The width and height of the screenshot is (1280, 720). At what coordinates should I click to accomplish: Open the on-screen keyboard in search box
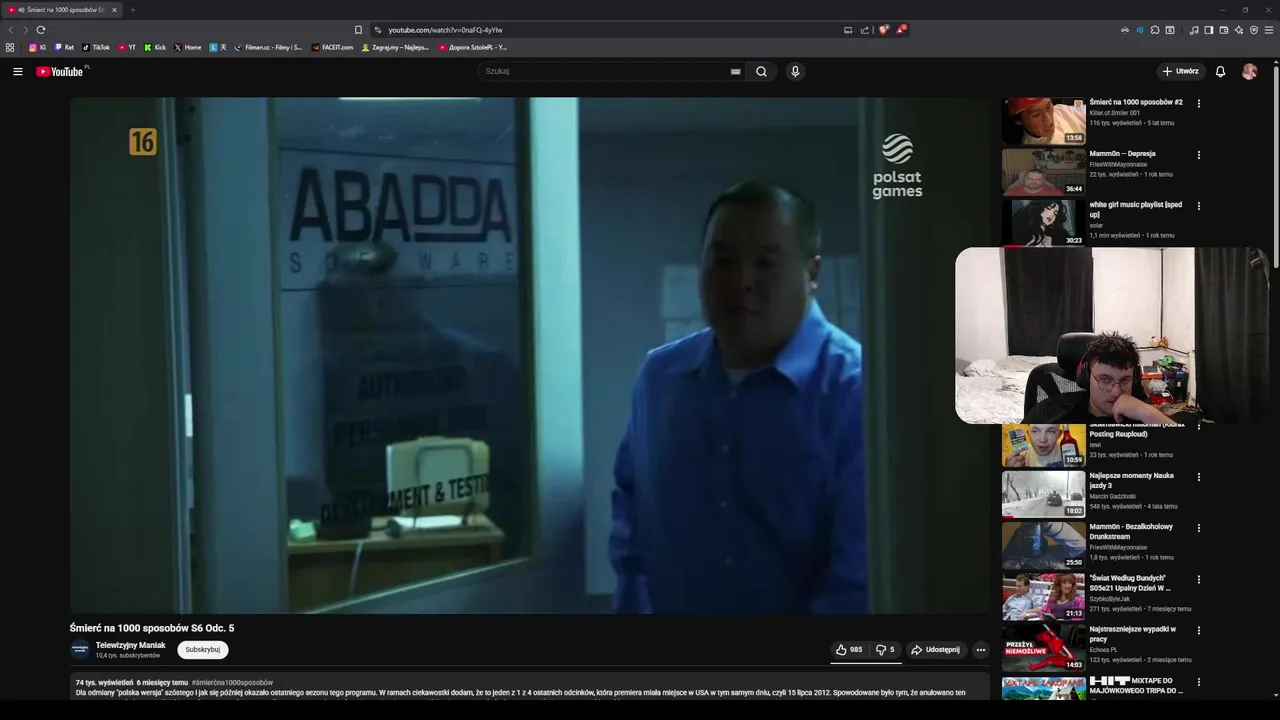coord(735,72)
